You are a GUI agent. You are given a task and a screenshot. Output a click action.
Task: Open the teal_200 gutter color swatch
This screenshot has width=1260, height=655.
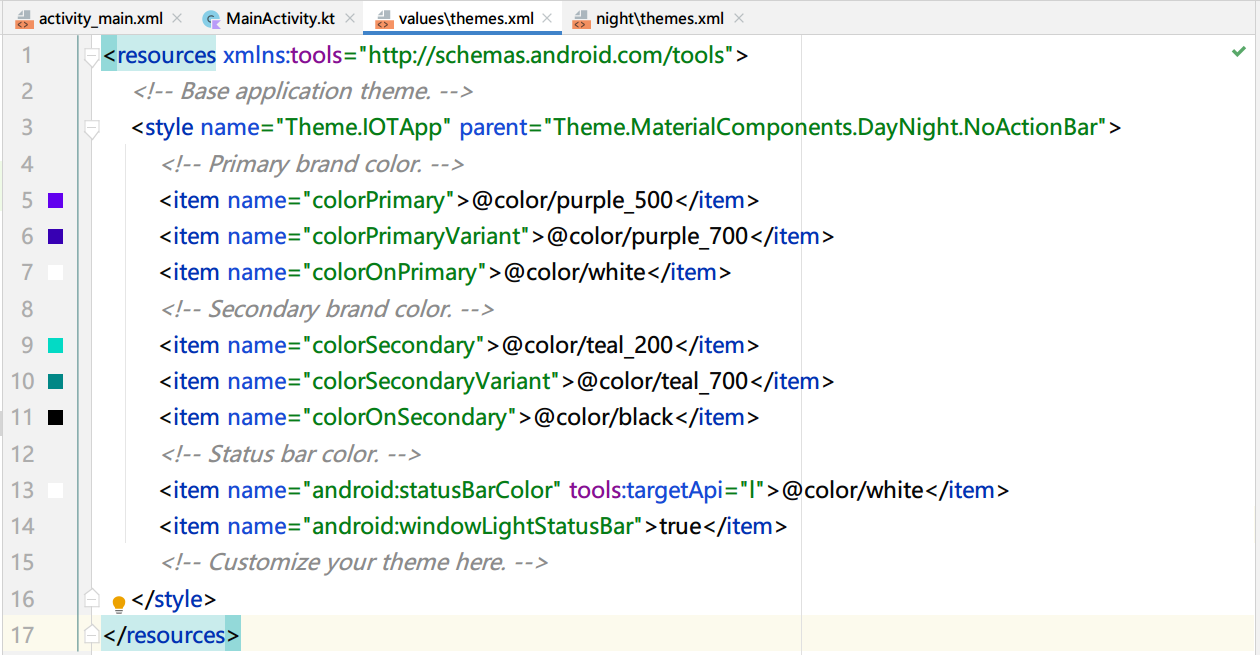click(56, 345)
